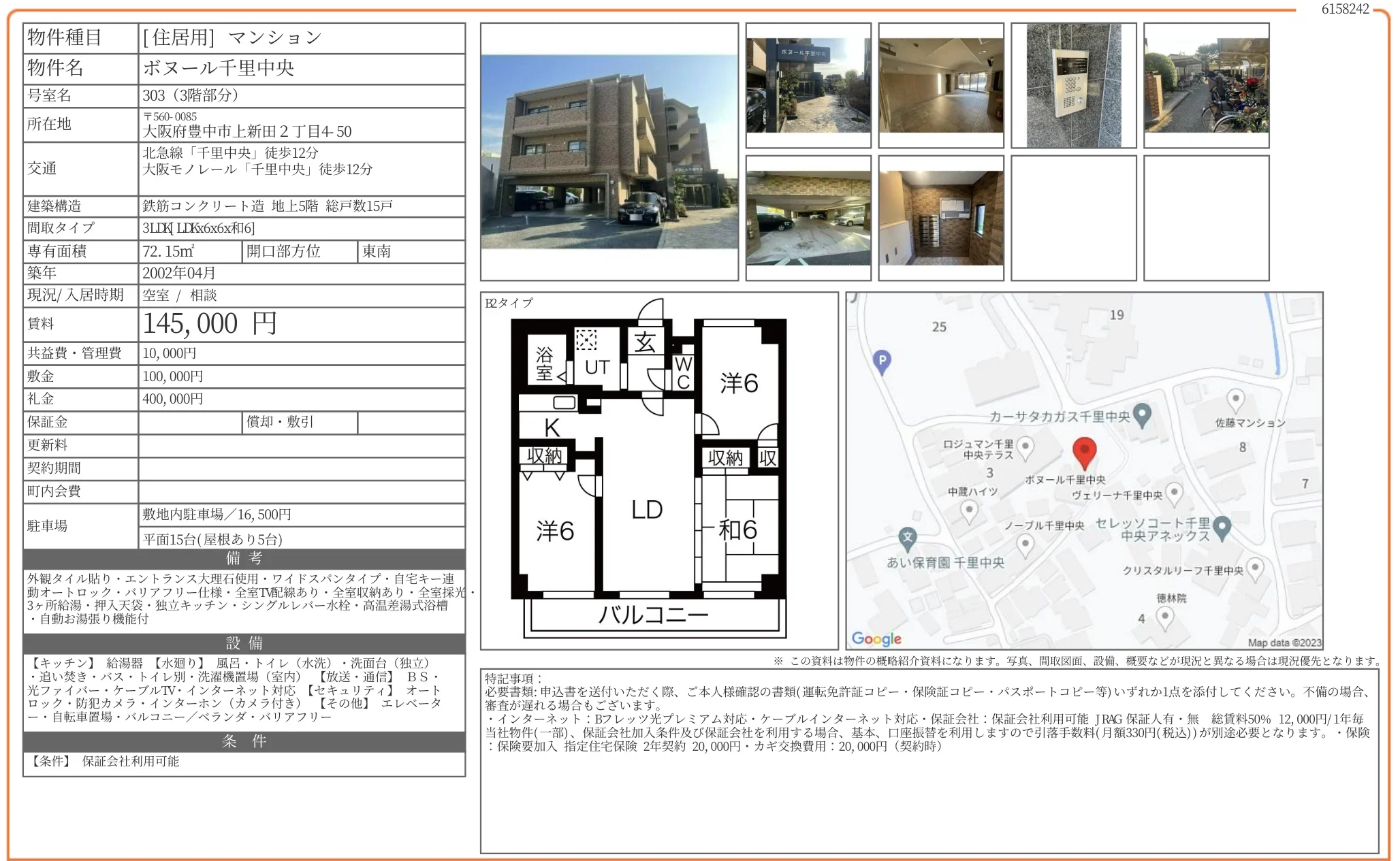Viewport: 1400px width, 861px height.
Task: Click the Google logo on the map
Action: tap(876, 638)
